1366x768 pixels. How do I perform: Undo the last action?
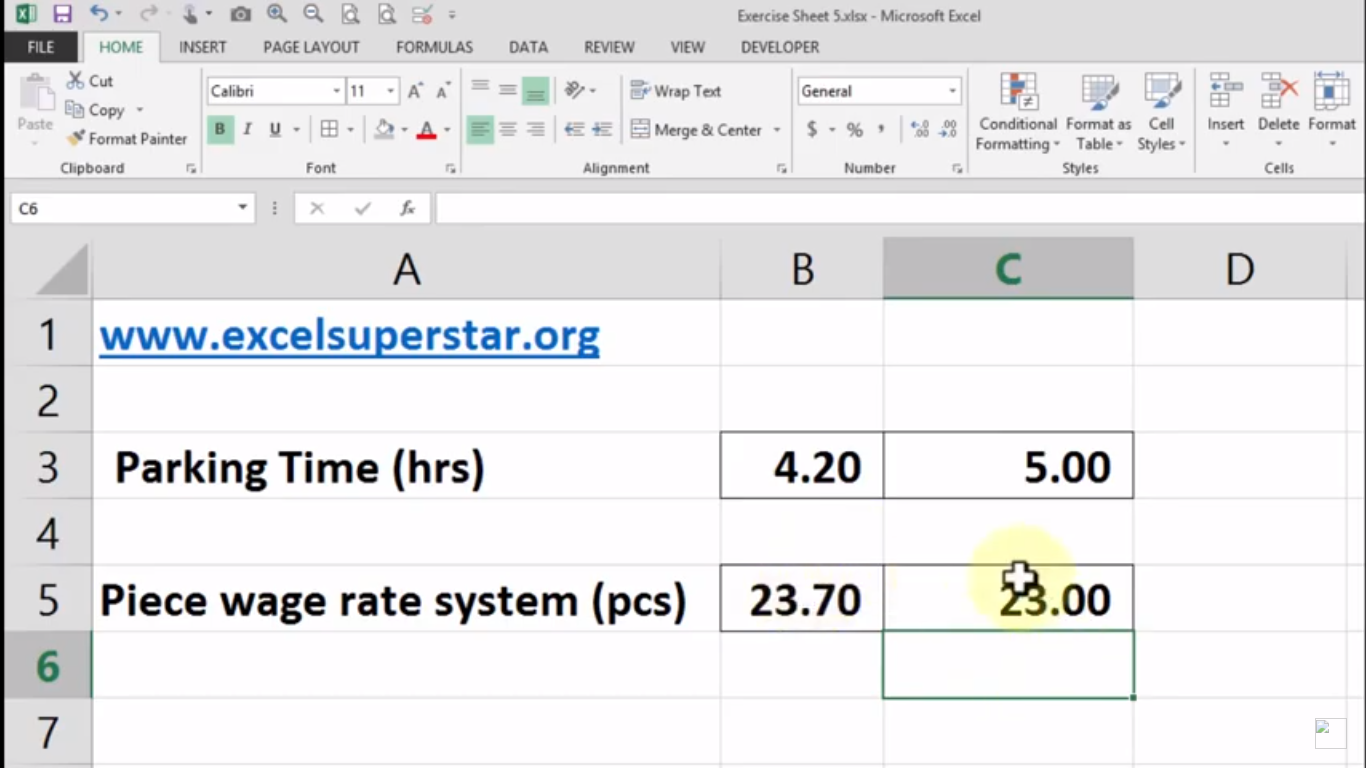click(x=99, y=14)
